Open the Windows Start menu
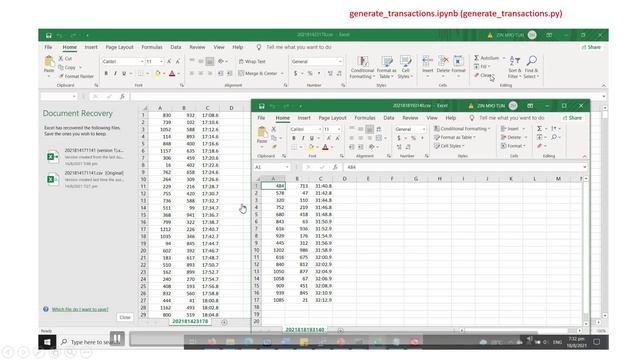This screenshot has height=360, width=640. click(x=47, y=342)
